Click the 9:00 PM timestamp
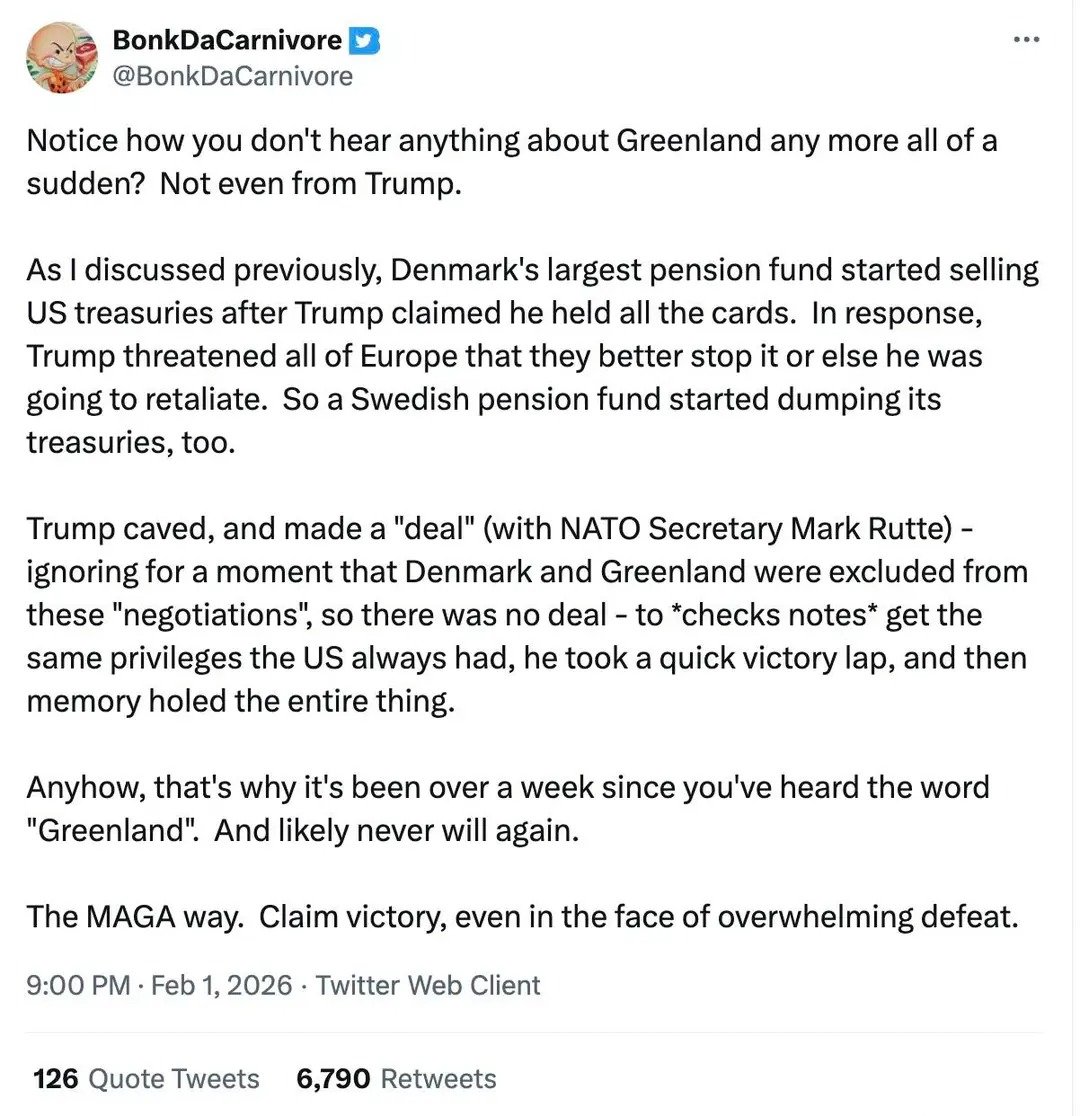The image size is (1080, 1116). 78,985
